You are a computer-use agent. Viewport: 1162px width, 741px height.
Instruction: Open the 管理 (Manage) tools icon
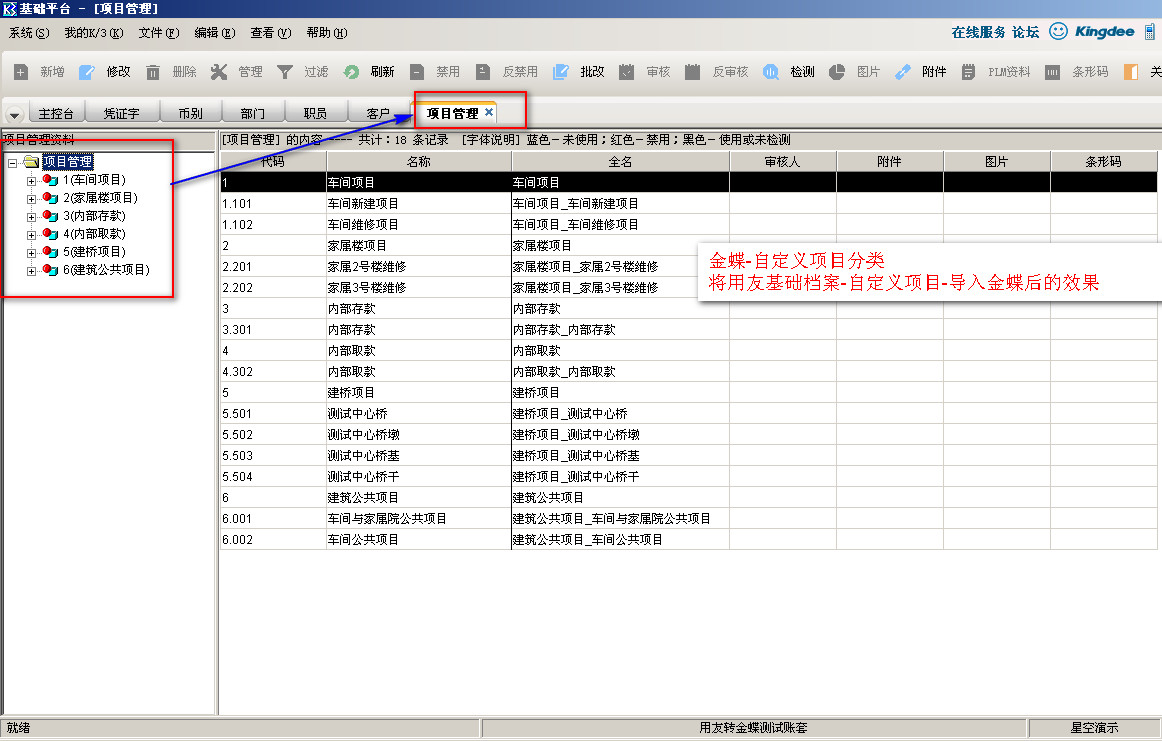[219, 72]
